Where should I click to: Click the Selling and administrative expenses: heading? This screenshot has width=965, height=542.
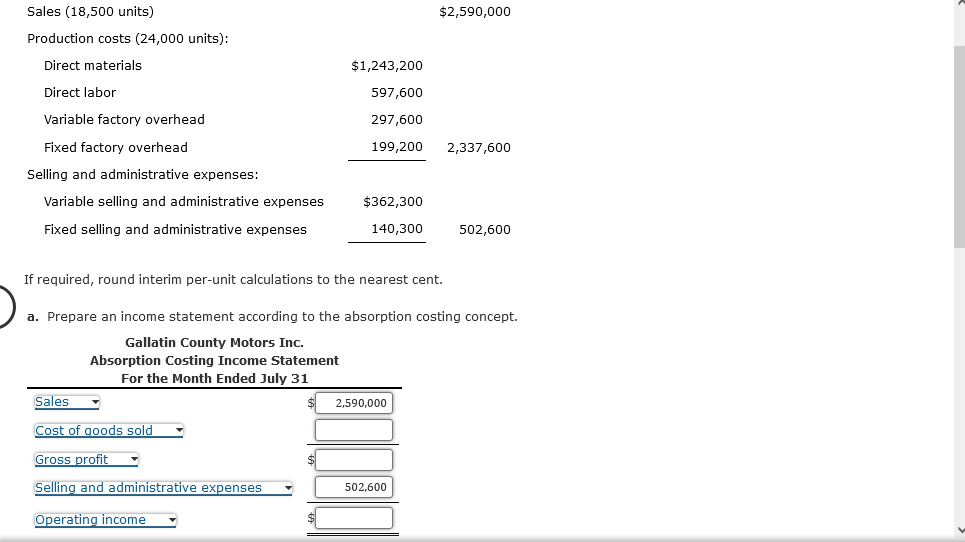click(x=143, y=175)
